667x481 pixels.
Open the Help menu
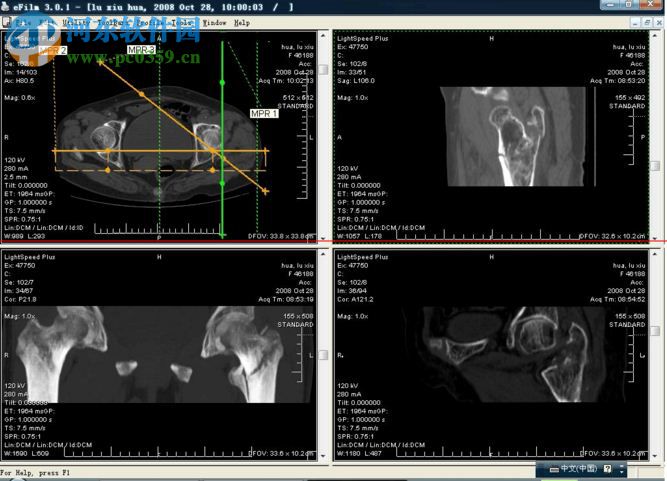242,23
